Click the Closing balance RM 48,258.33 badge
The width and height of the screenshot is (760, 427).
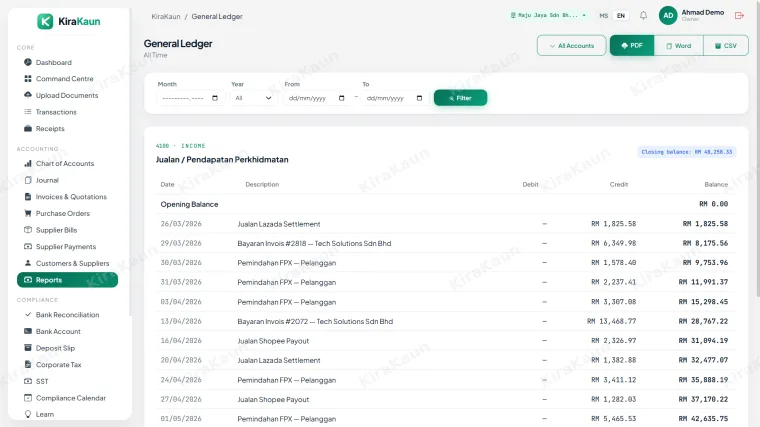(686, 152)
